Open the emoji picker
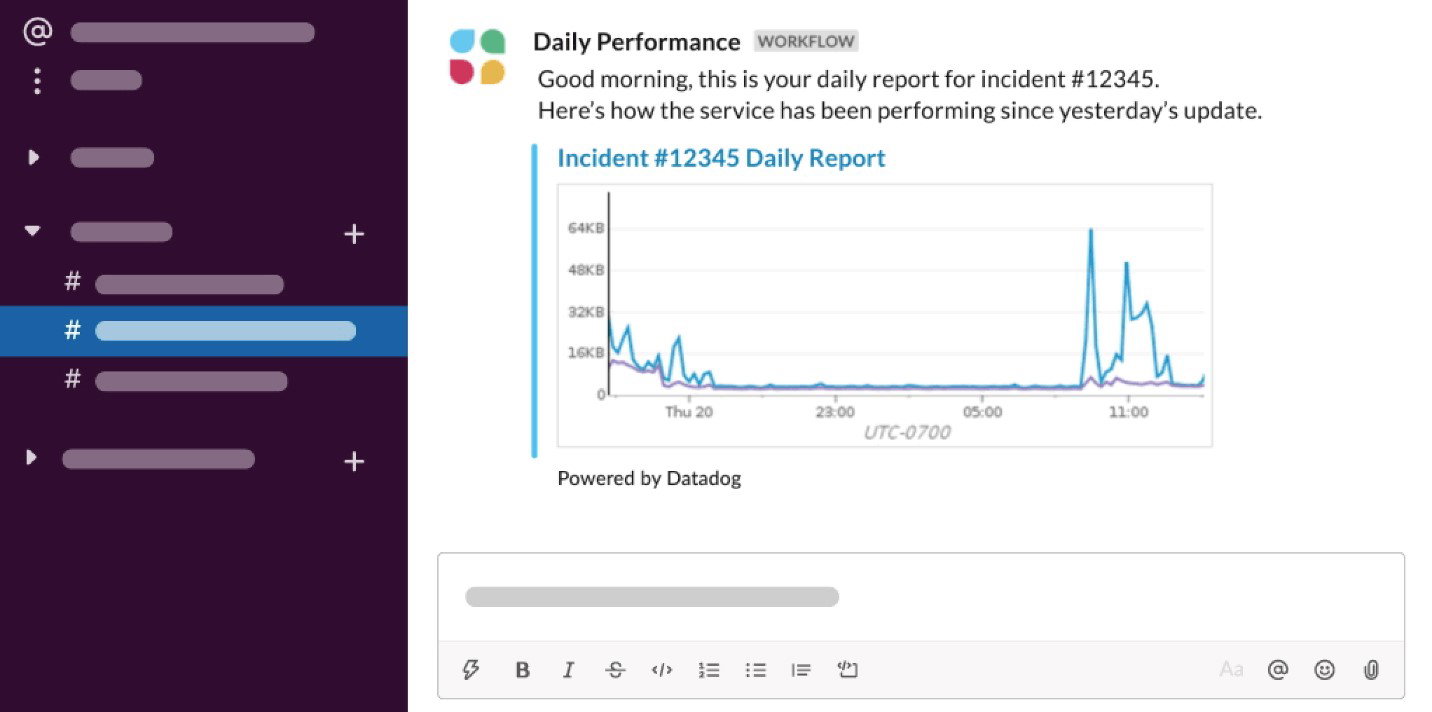Image resolution: width=1432 pixels, height=712 pixels. coord(1325,670)
